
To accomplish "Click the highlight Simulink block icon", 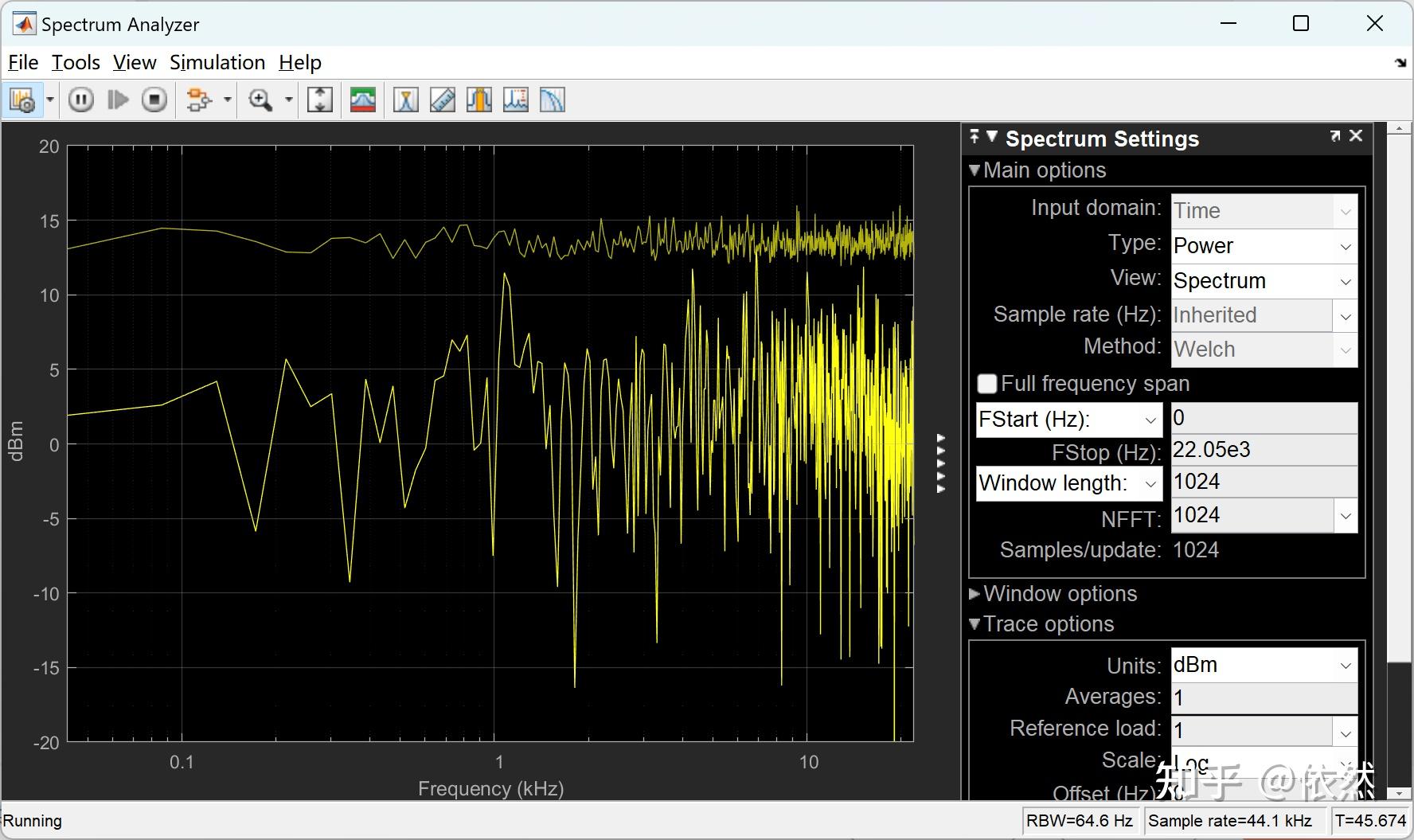I will 198,100.
